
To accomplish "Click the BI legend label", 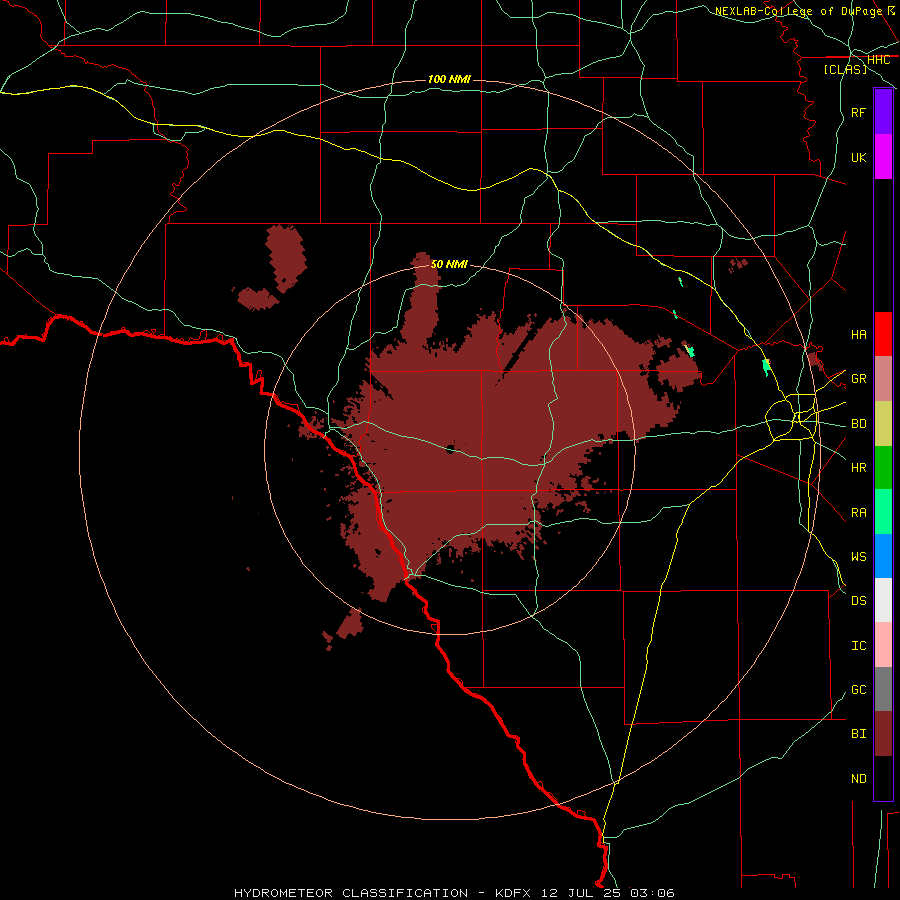I will [858, 734].
